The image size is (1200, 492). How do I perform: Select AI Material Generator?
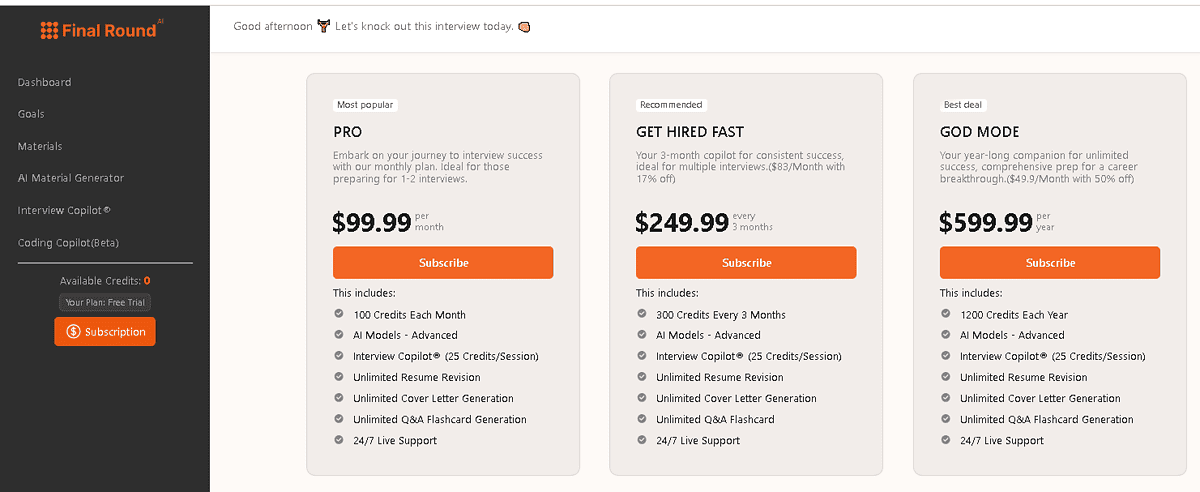(x=71, y=178)
